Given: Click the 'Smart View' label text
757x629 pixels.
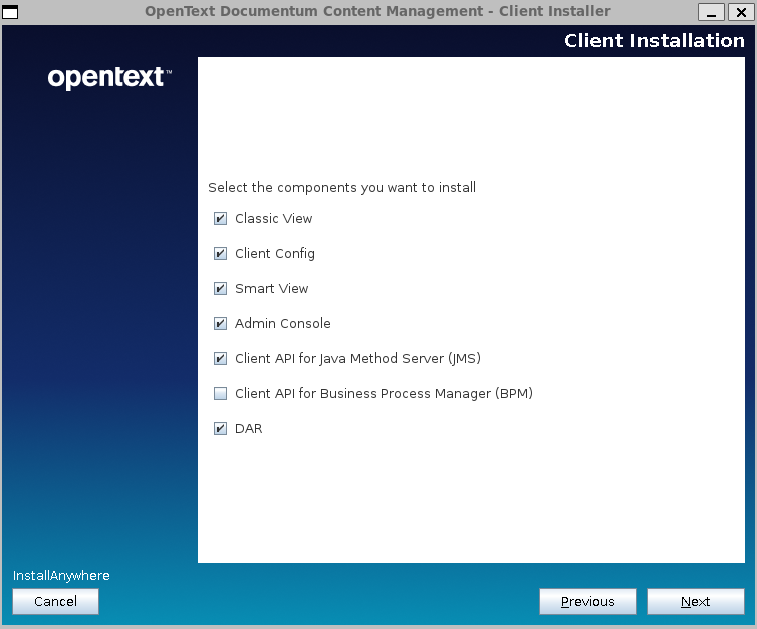Looking at the screenshot, I should click(271, 289).
